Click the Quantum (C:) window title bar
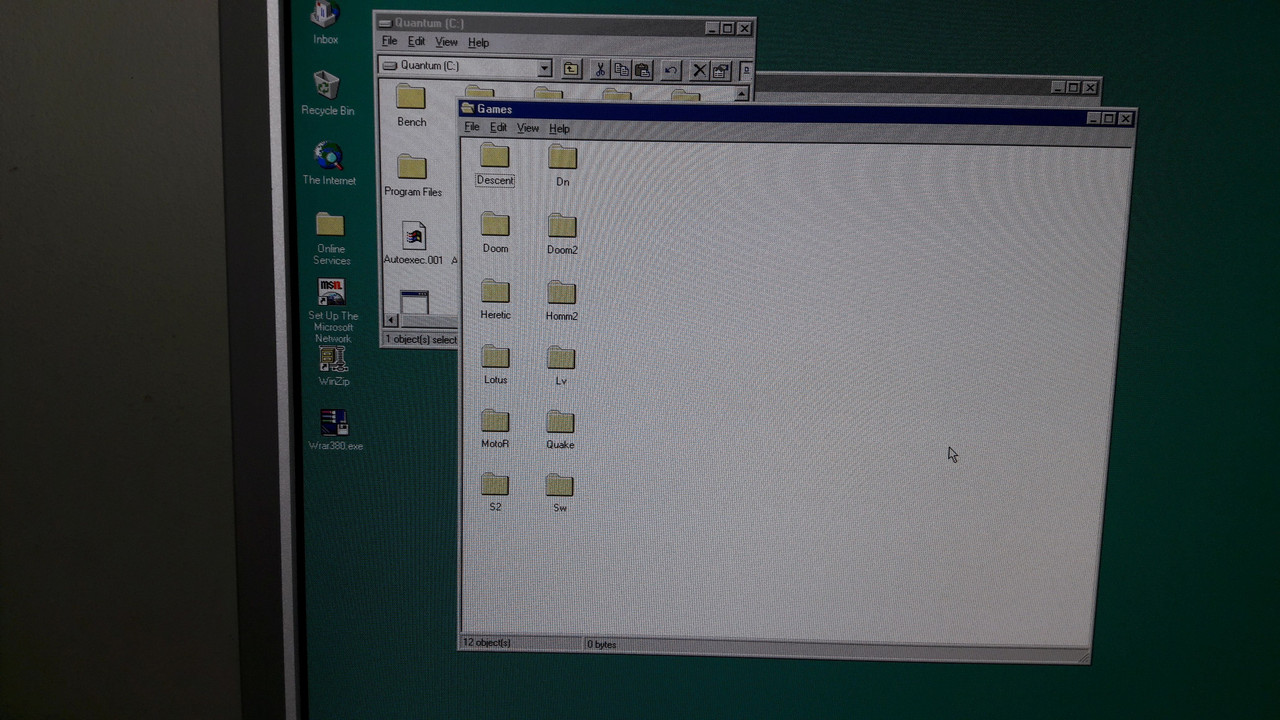Viewport: 1280px width, 720px height. [x=564, y=25]
